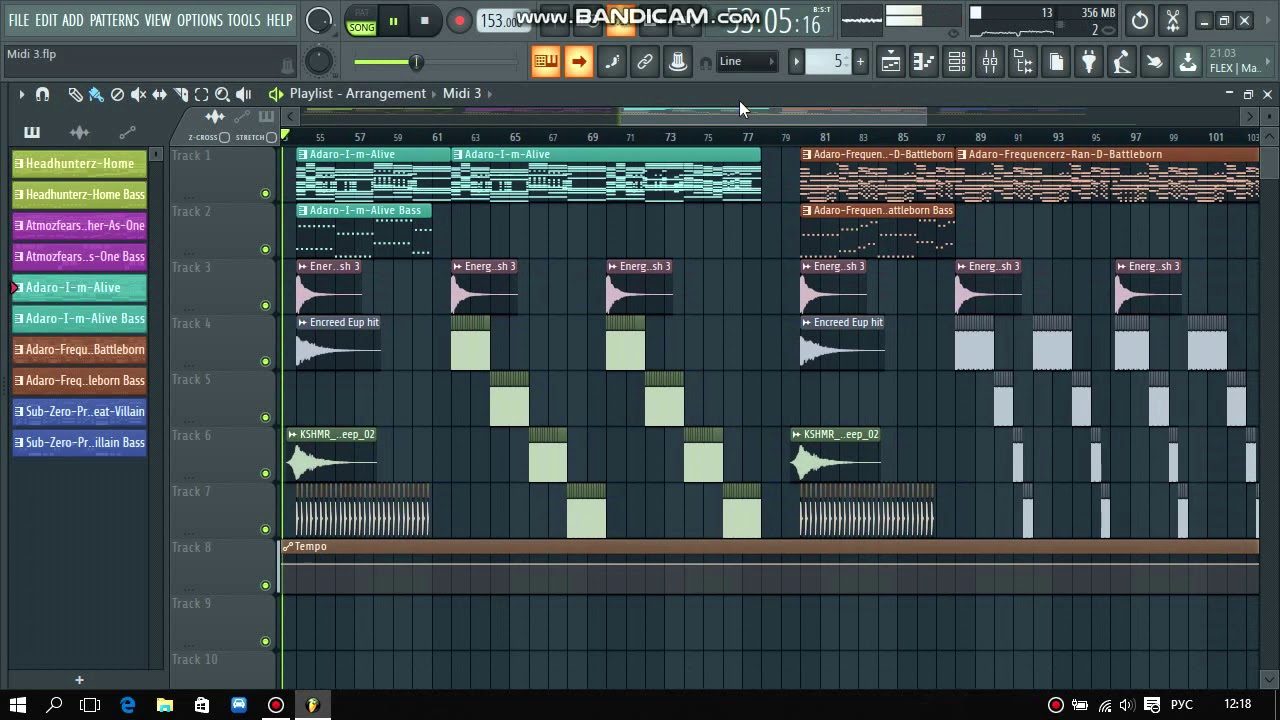The width and height of the screenshot is (1280, 720).
Task: Click the undo history circular arrow icon
Action: coord(1140,20)
